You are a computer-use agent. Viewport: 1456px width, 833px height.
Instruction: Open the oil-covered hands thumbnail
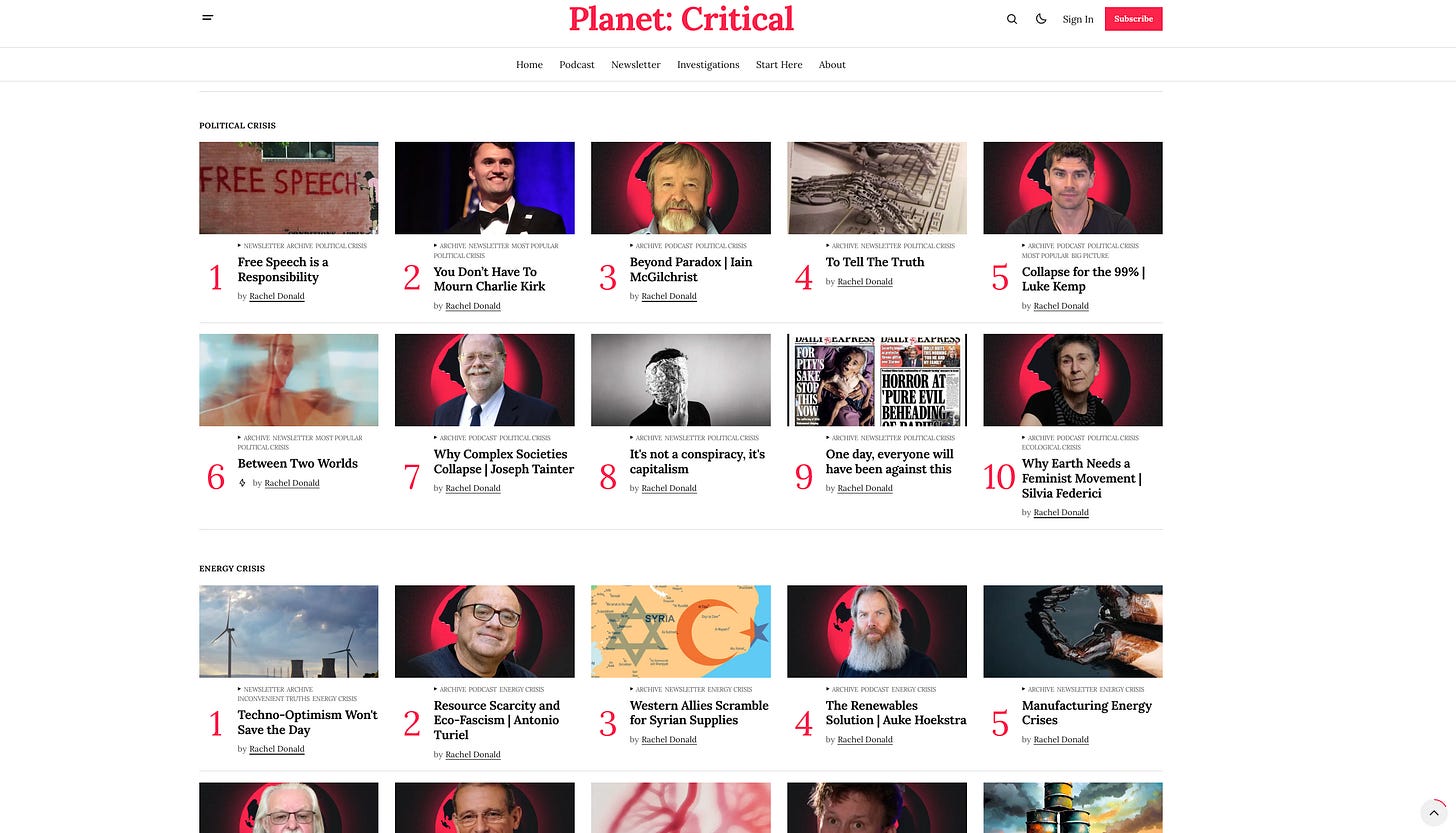pos(1073,632)
